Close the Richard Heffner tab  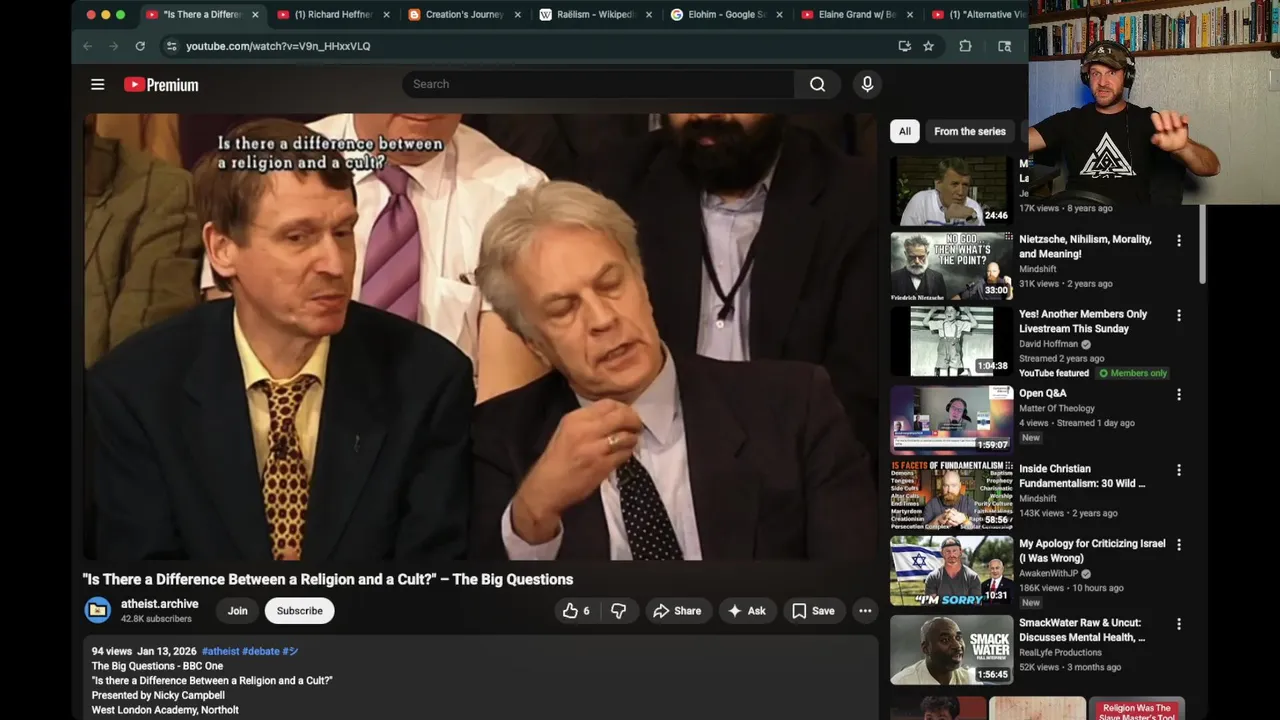tap(386, 15)
